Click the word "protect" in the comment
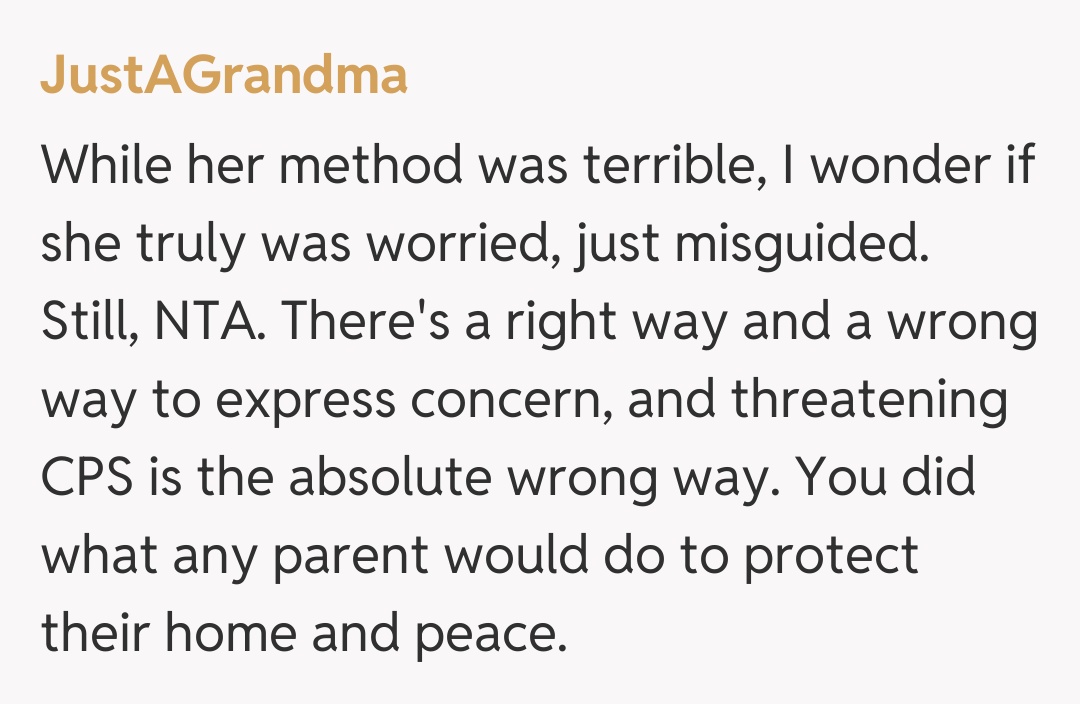 click(830, 556)
